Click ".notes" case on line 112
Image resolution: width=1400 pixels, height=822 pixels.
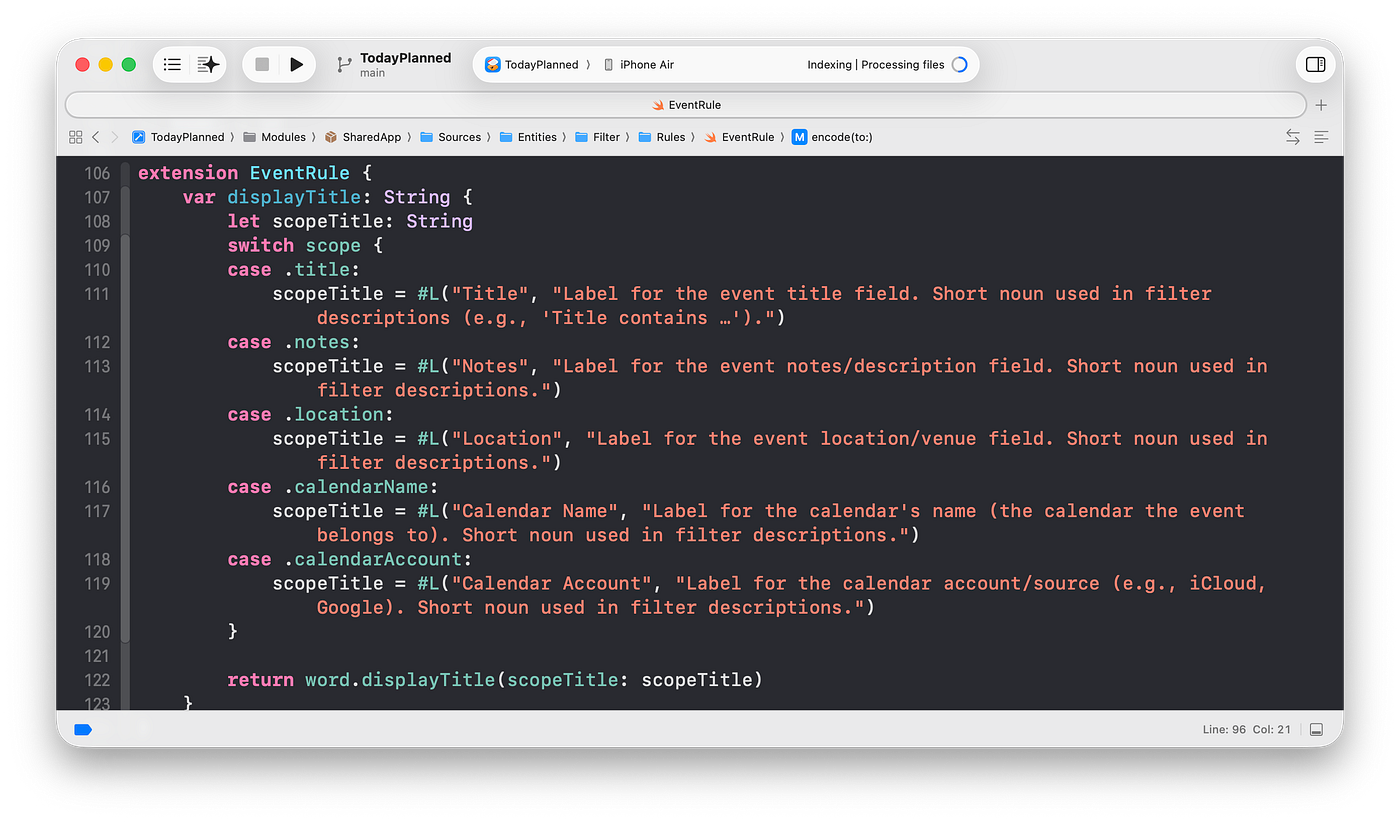pyautogui.click(x=316, y=342)
